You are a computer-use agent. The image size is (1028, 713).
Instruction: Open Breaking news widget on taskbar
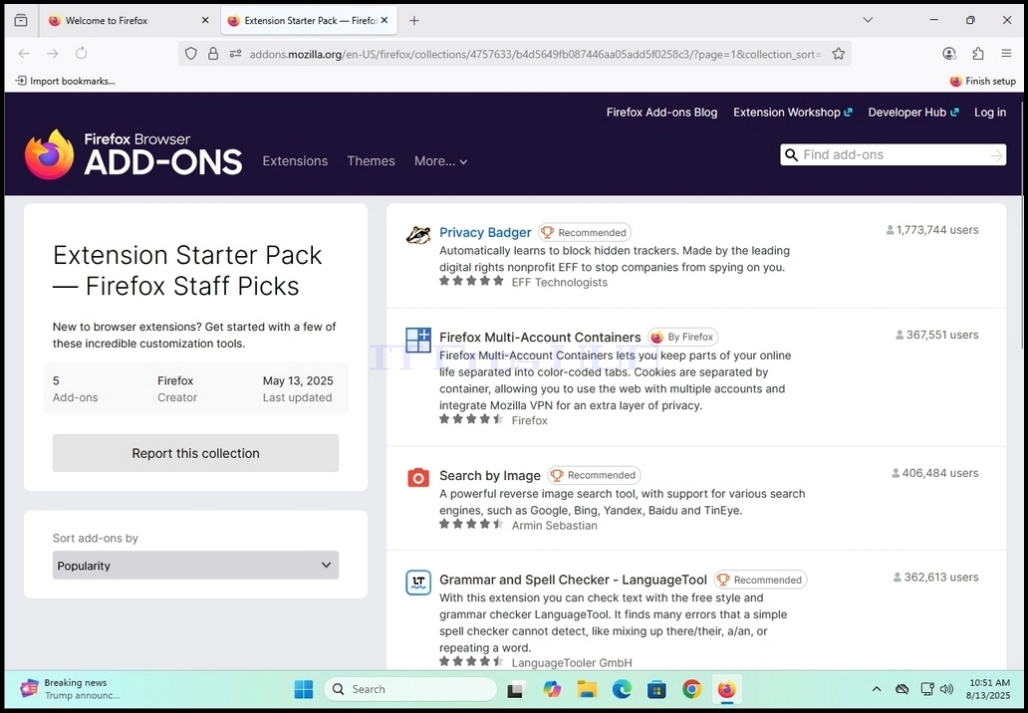coord(70,689)
